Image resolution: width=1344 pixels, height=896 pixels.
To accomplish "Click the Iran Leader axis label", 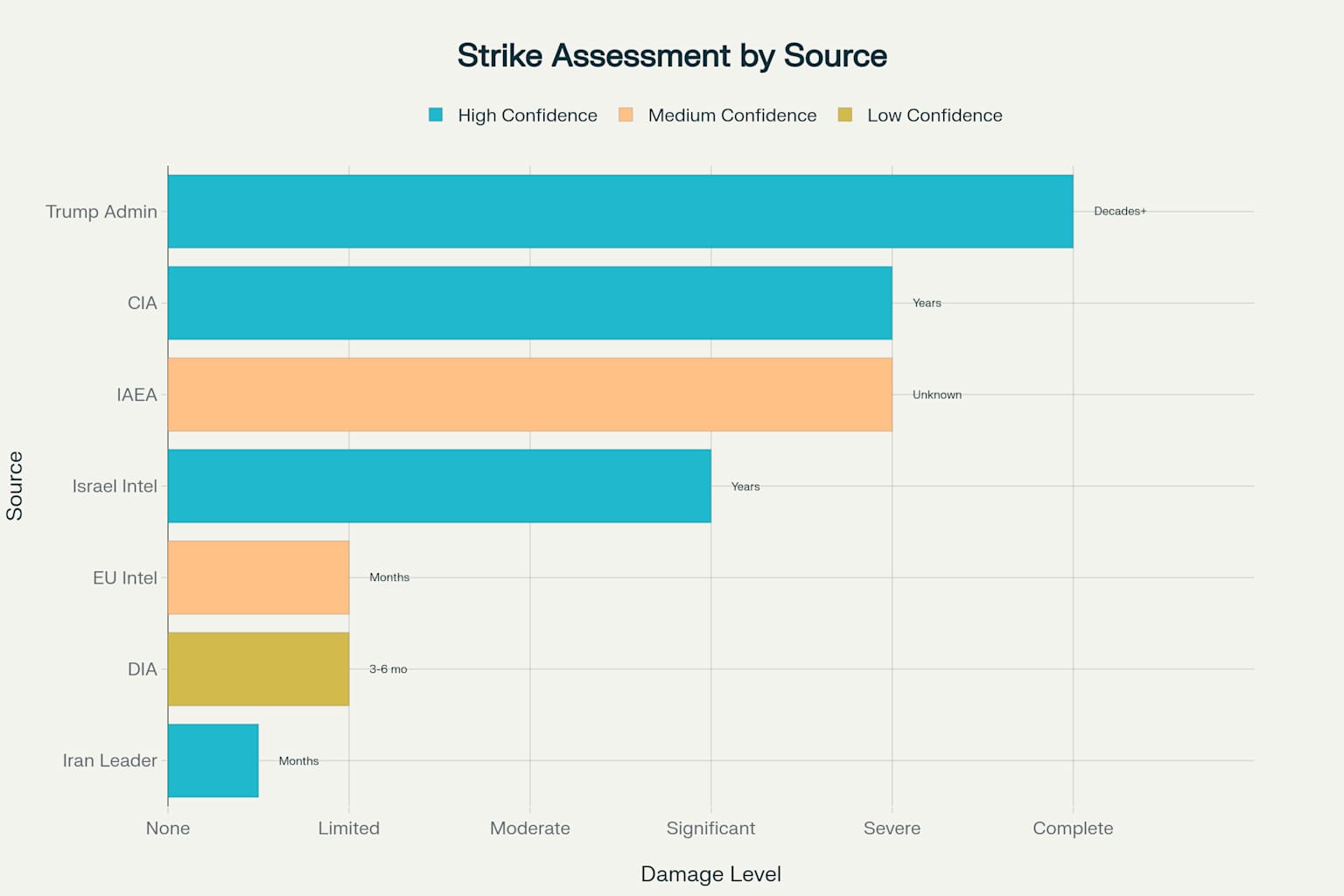I will [110, 760].
